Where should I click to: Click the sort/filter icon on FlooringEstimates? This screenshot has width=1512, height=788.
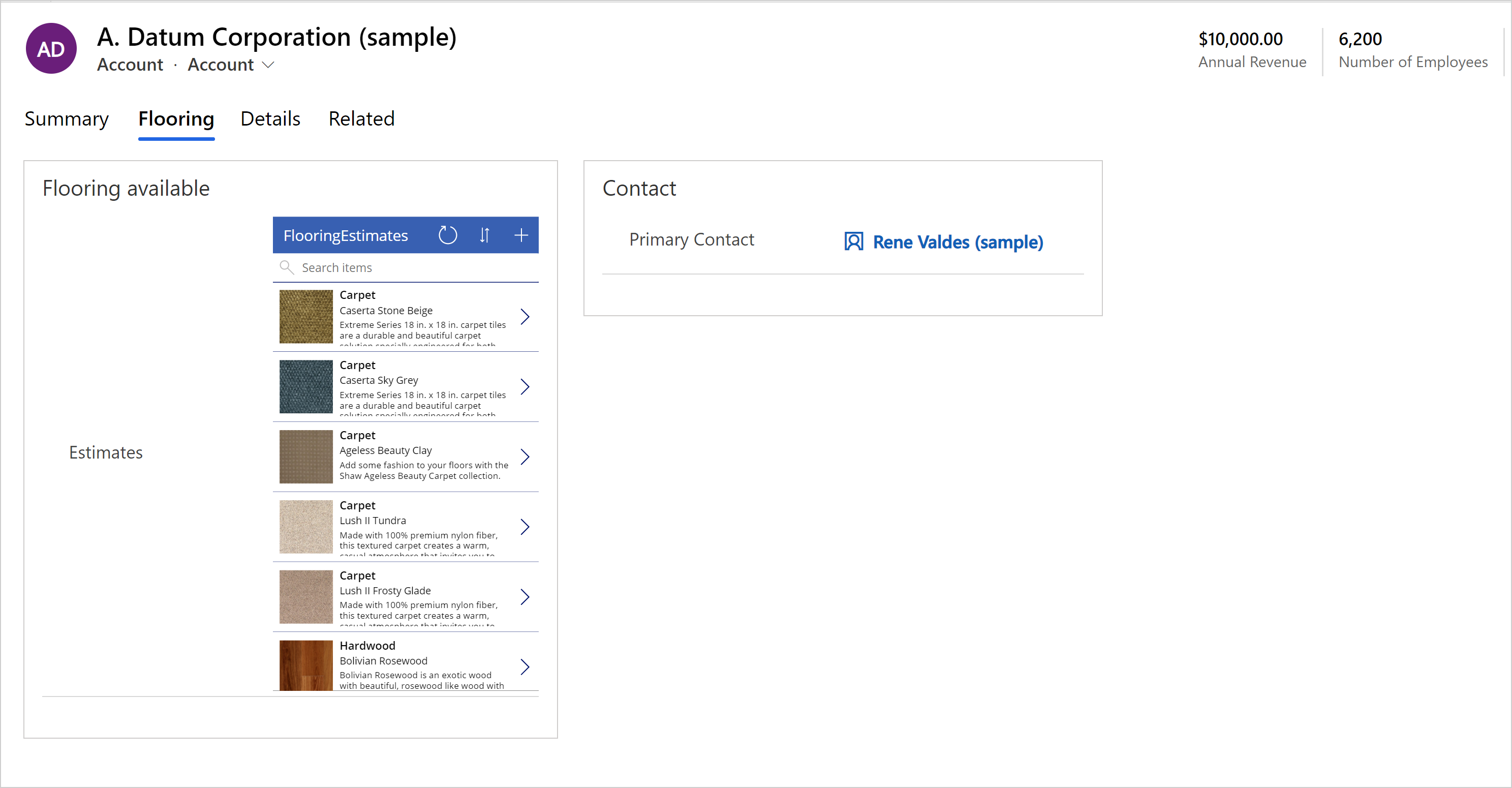[x=484, y=234]
